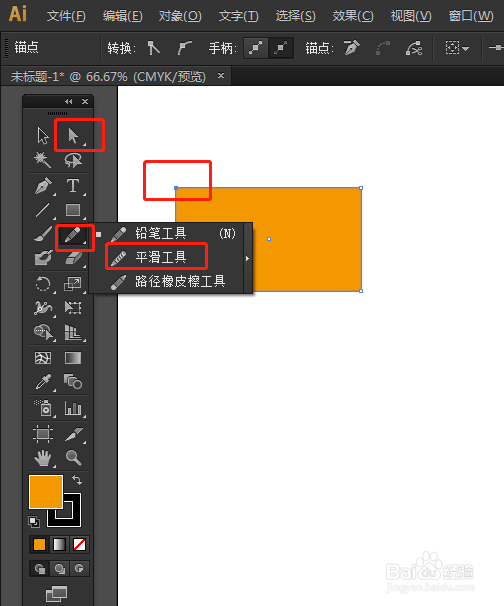This screenshot has width=504, height=606.
Task: Select the Pen tool in toolbox
Action: [43, 186]
